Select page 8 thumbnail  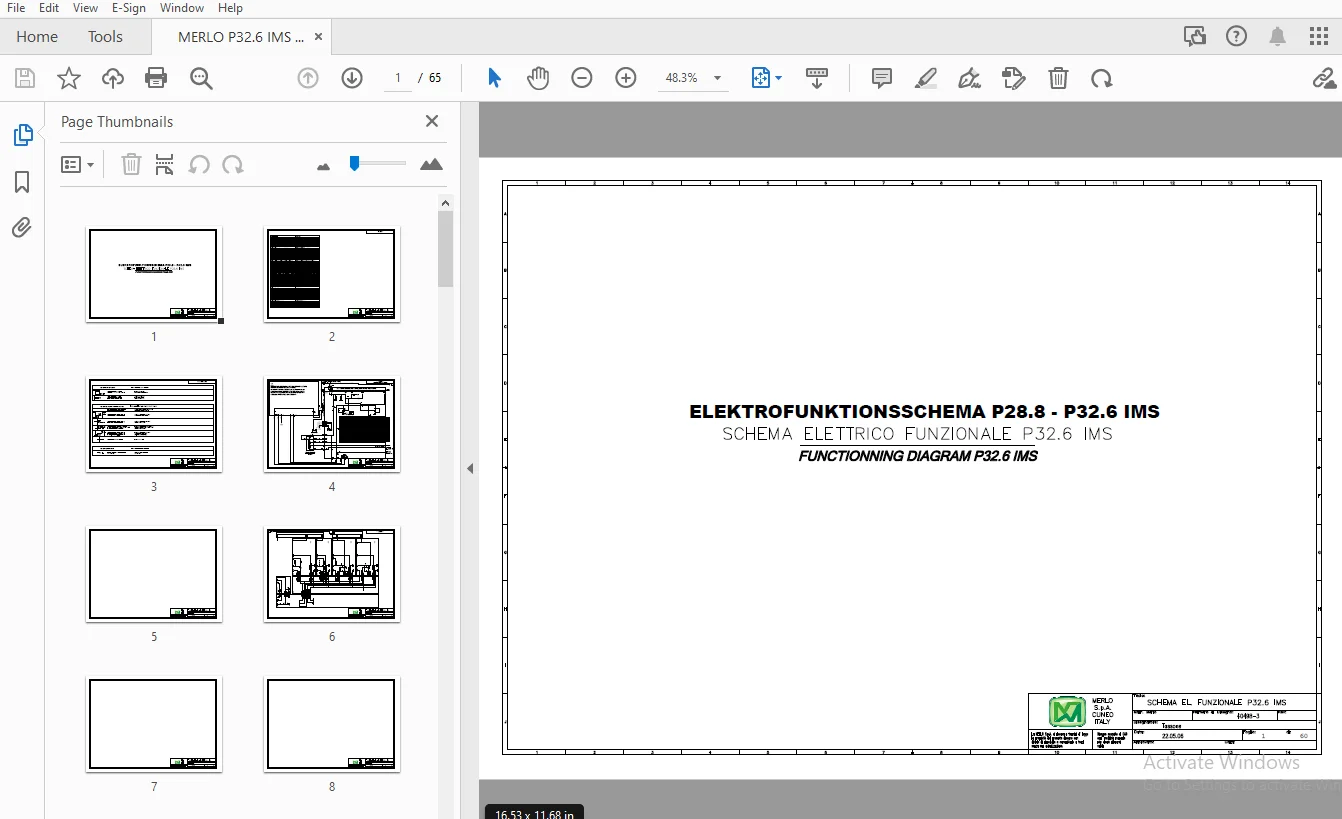click(x=332, y=724)
